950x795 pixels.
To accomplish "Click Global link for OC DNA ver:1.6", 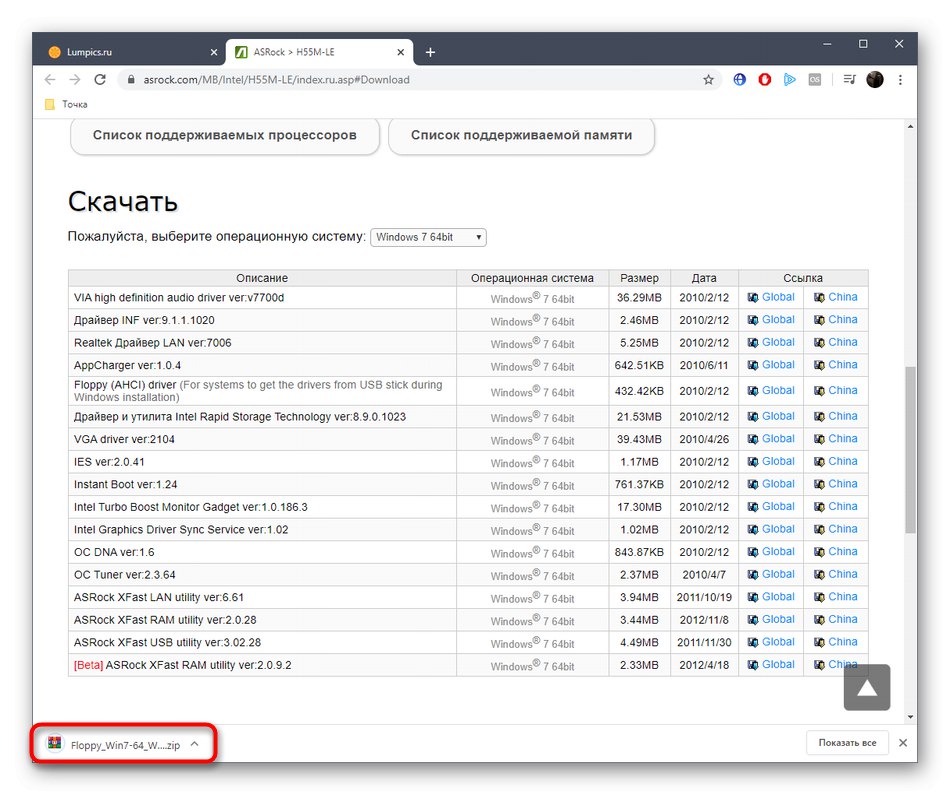I will tap(778, 551).
